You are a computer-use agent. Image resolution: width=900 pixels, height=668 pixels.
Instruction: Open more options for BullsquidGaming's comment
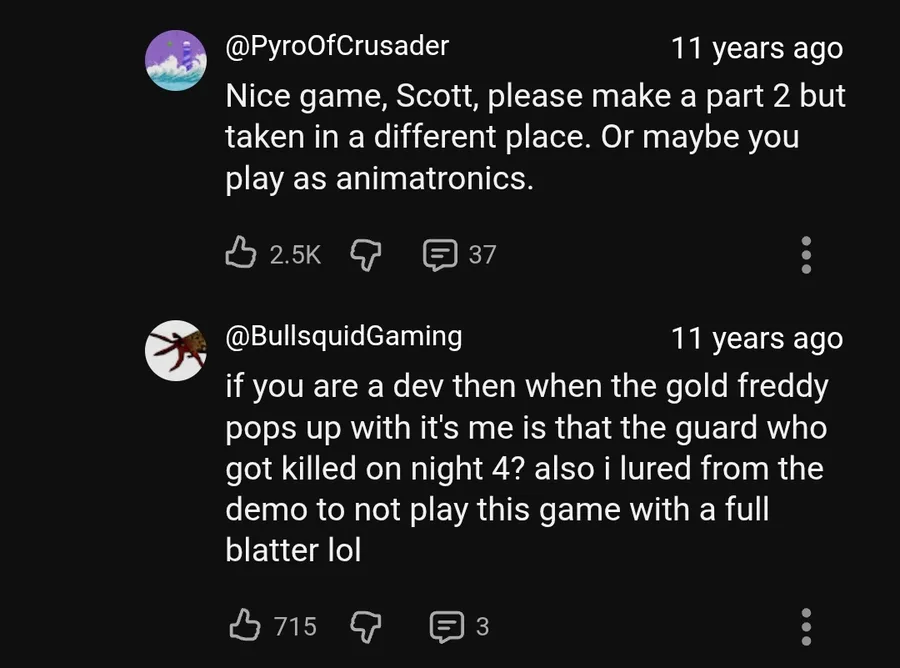pyautogui.click(x=806, y=626)
